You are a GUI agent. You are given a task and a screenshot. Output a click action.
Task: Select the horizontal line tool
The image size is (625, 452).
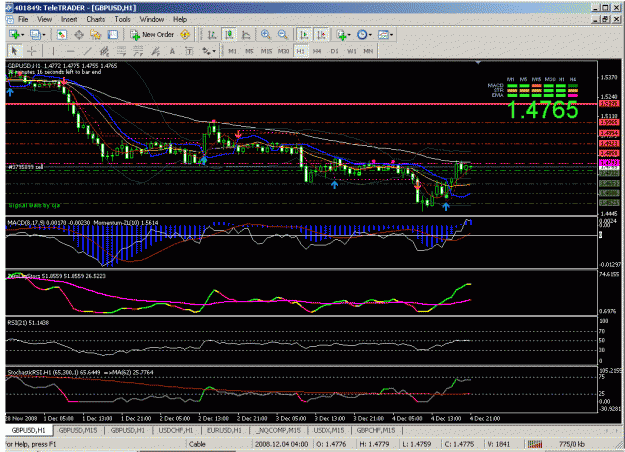[x=70, y=51]
